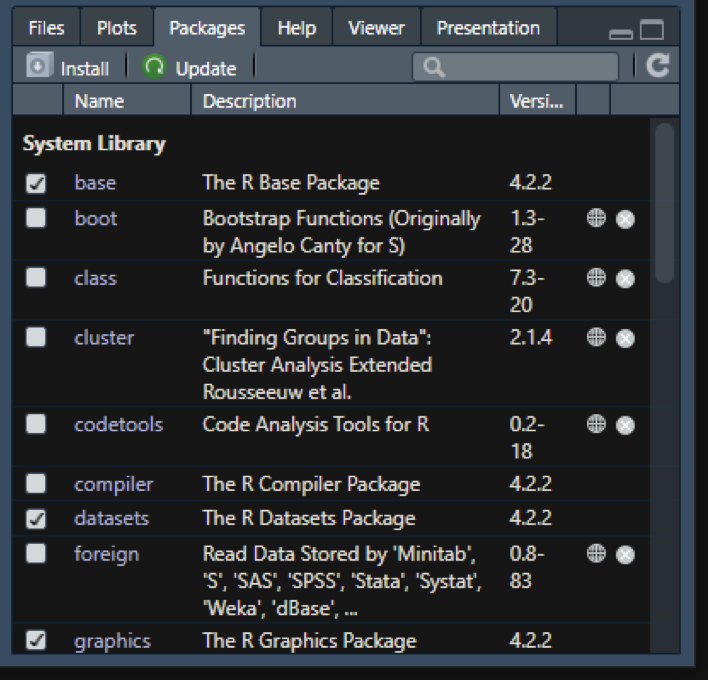Unload the datasets package checkbox
Viewport: 708px width, 680px height.
coord(36,519)
